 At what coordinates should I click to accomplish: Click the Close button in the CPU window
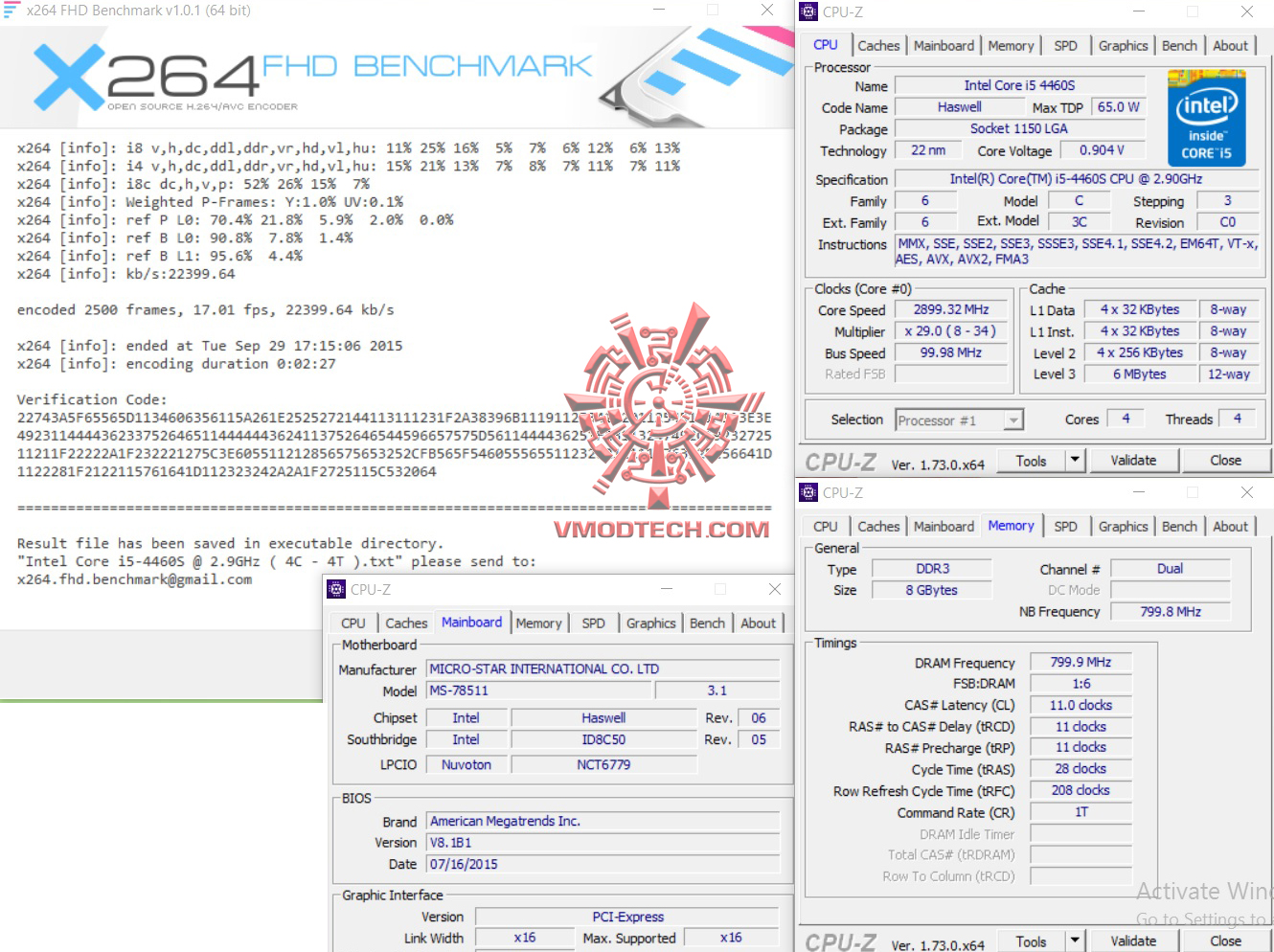[1225, 461]
